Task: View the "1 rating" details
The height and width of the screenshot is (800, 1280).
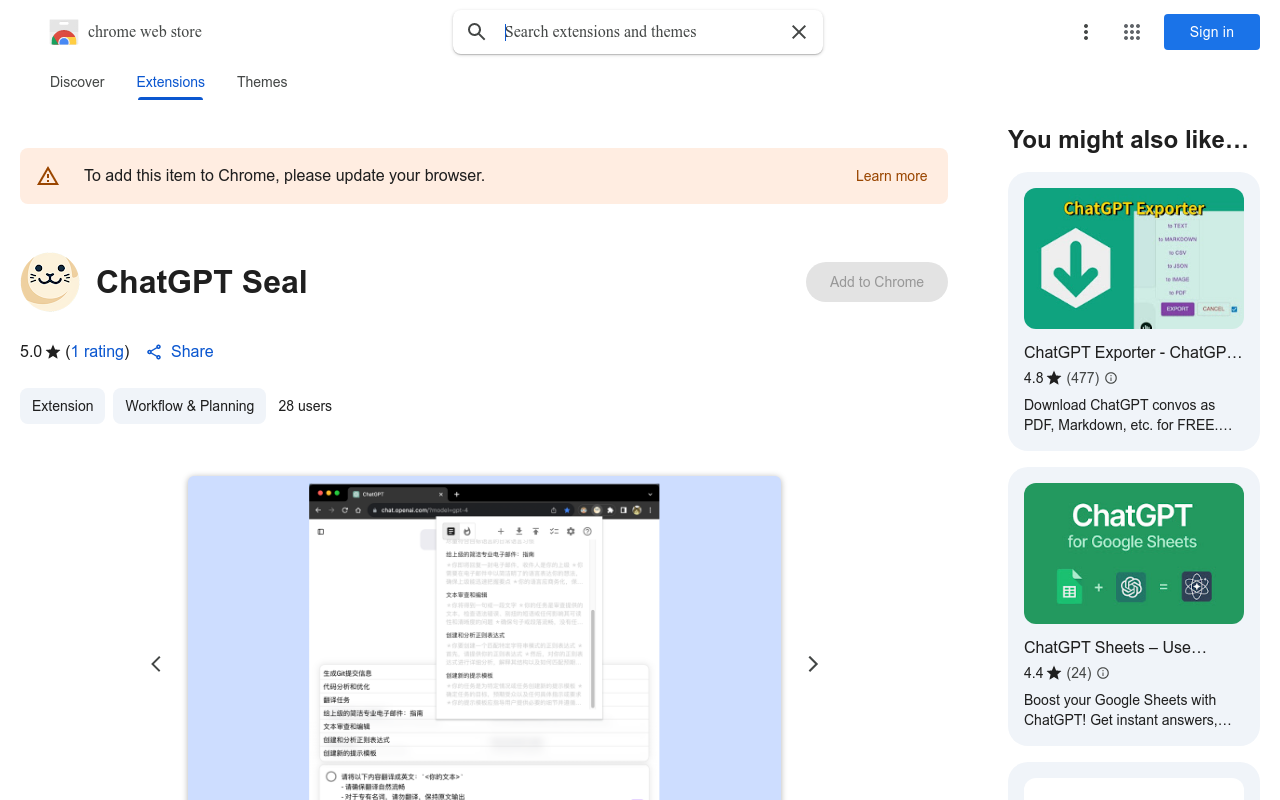Action: [97, 351]
